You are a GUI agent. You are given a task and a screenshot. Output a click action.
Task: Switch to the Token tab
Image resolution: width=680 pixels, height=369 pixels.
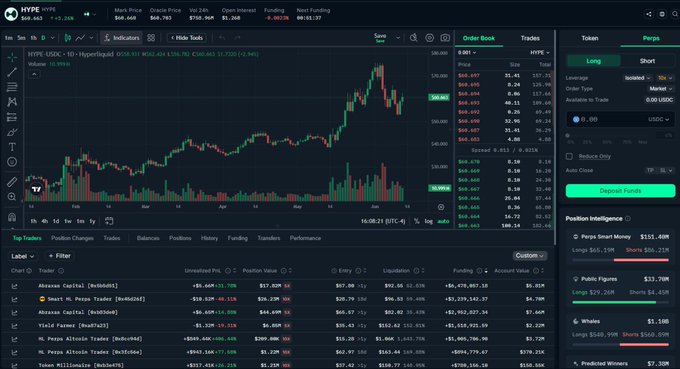coord(590,38)
